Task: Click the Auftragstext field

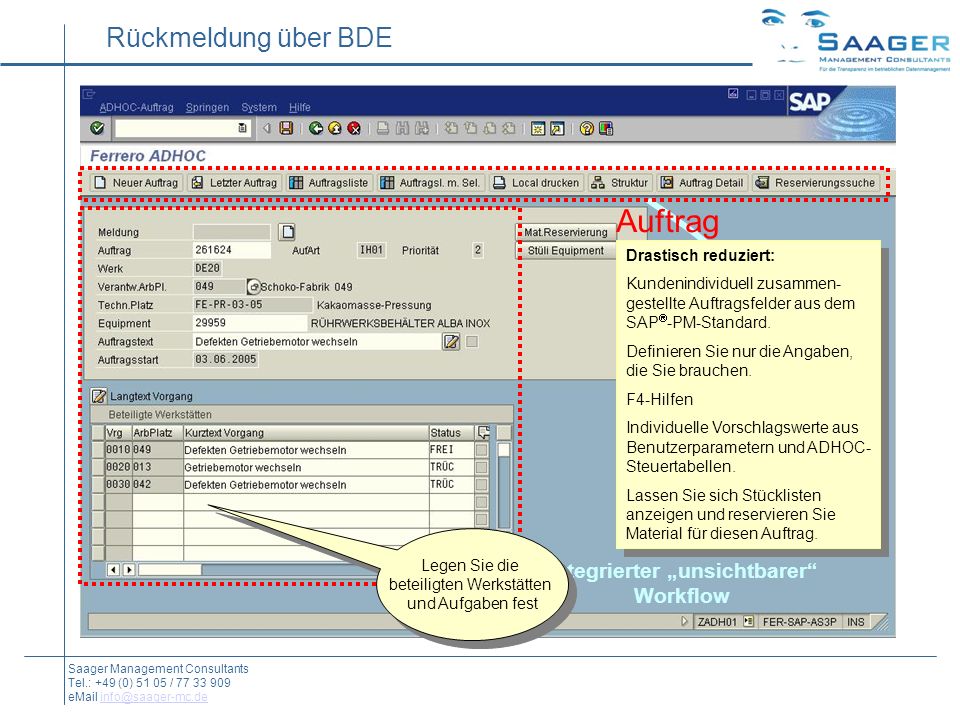Action: (316, 342)
